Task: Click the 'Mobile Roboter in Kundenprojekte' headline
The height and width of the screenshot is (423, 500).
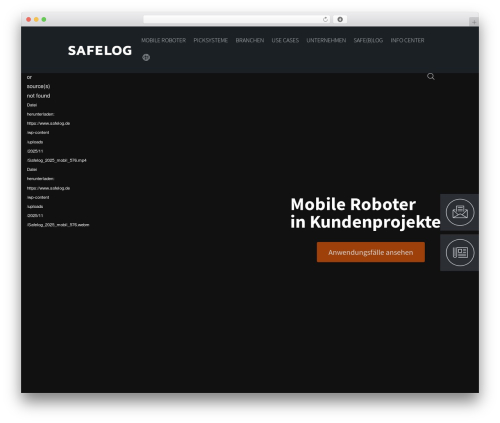Action: click(x=365, y=213)
